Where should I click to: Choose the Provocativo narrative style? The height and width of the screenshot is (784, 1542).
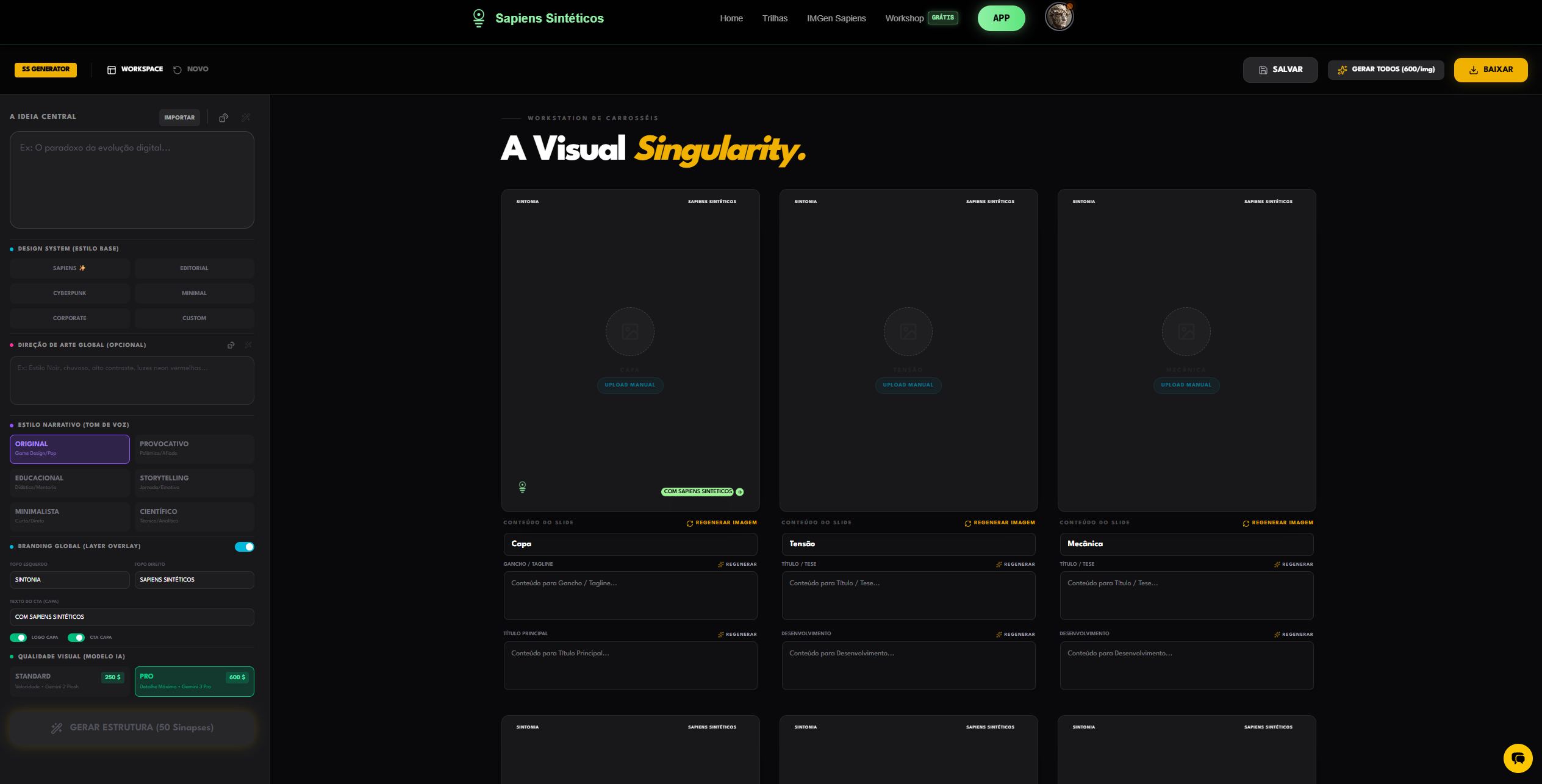coord(194,449)
